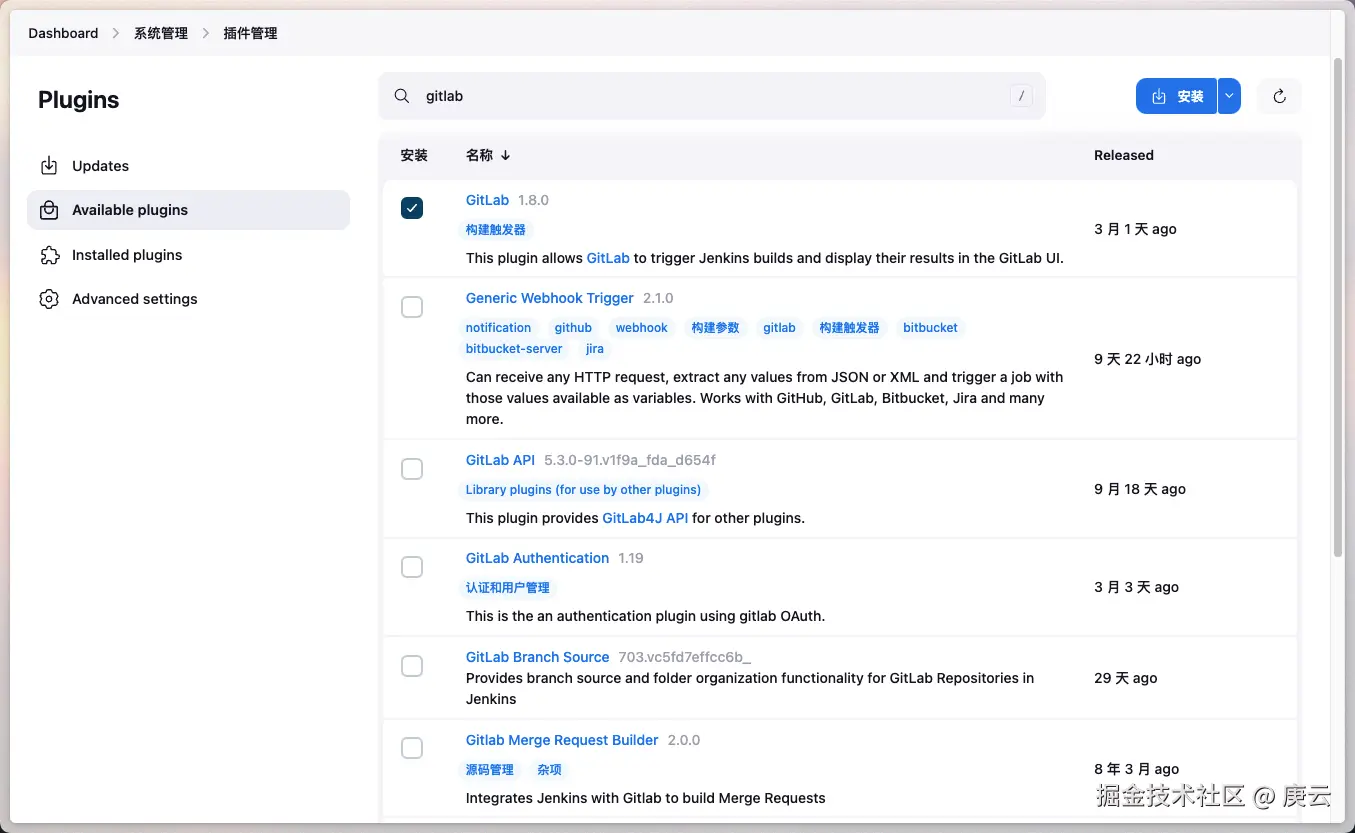Click the jira tag
Screen dimensions: 1355x833
point(595,349)
